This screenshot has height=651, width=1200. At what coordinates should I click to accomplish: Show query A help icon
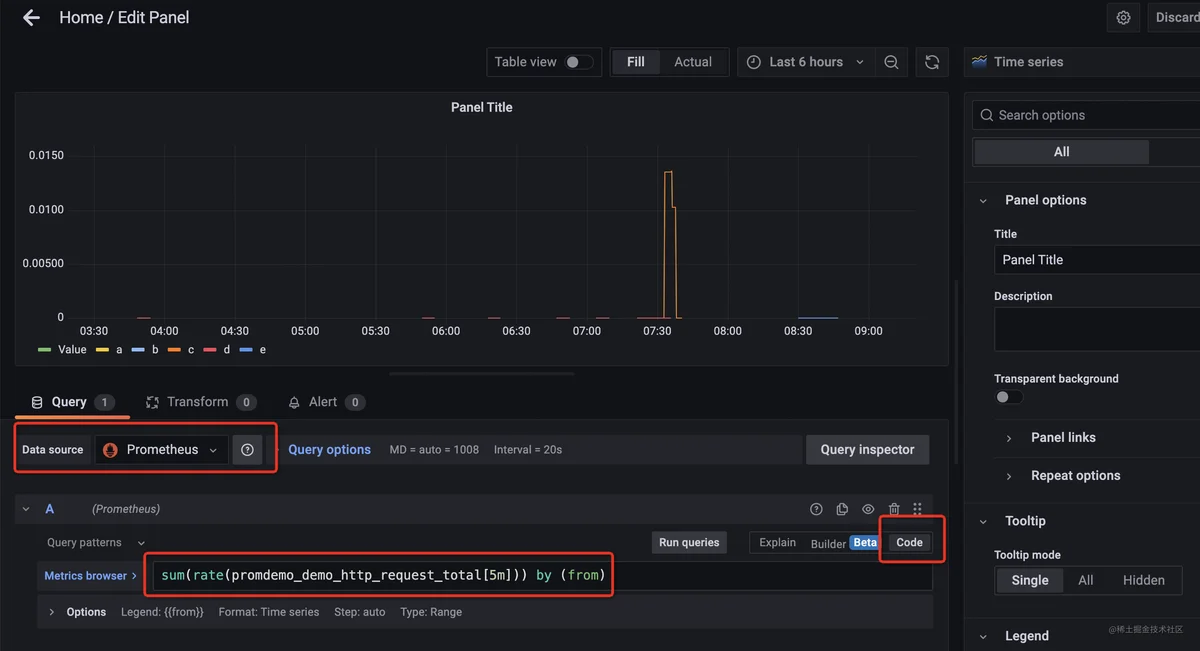click(x=816, y=509)
